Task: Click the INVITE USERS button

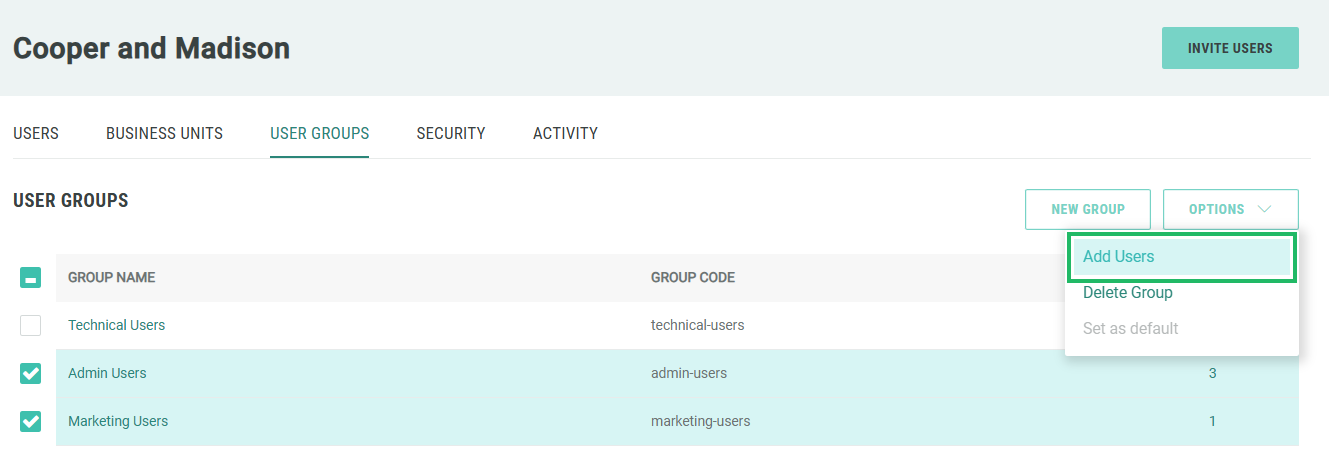Action: tap(1229, 48)
